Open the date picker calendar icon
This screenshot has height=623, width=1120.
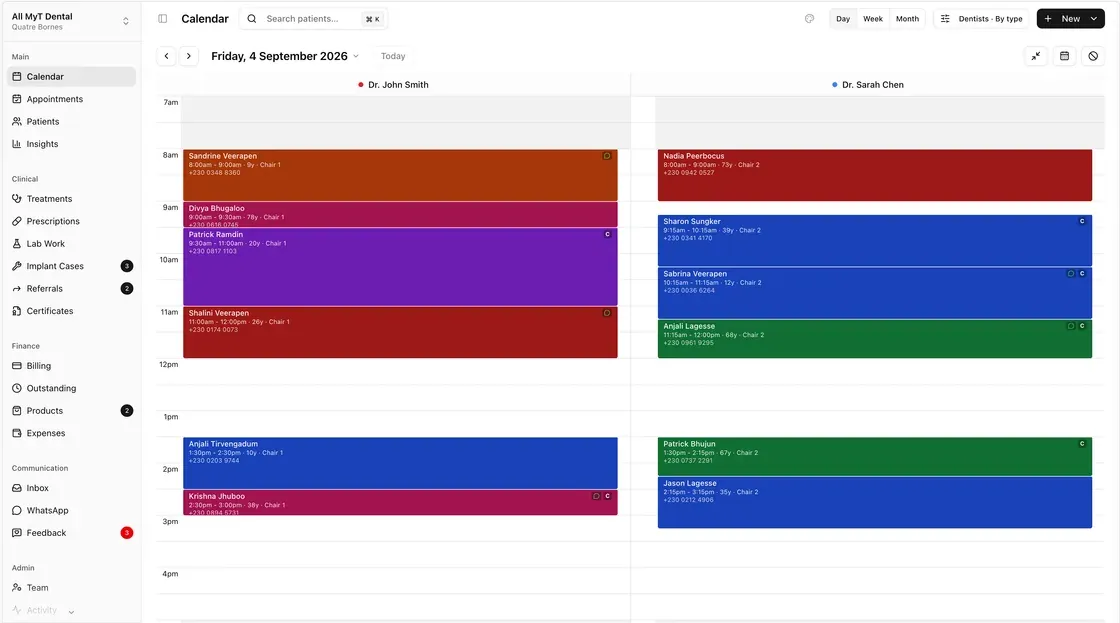point(1064,56)
